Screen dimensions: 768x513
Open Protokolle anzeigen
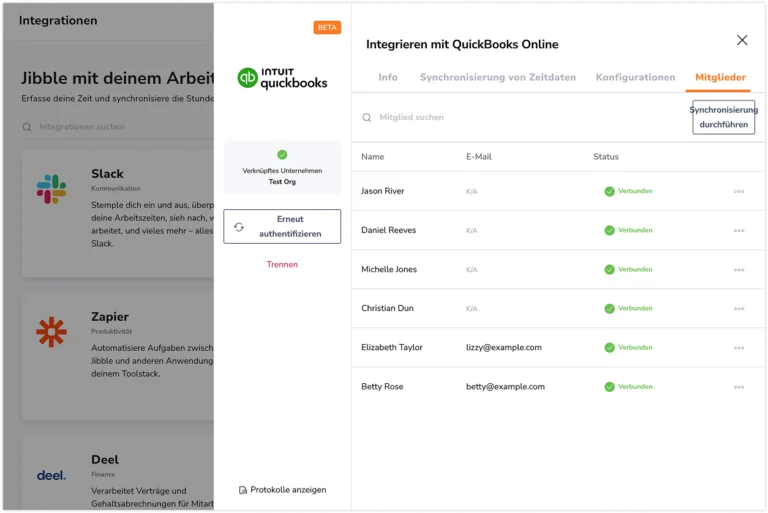click(283, 490)
